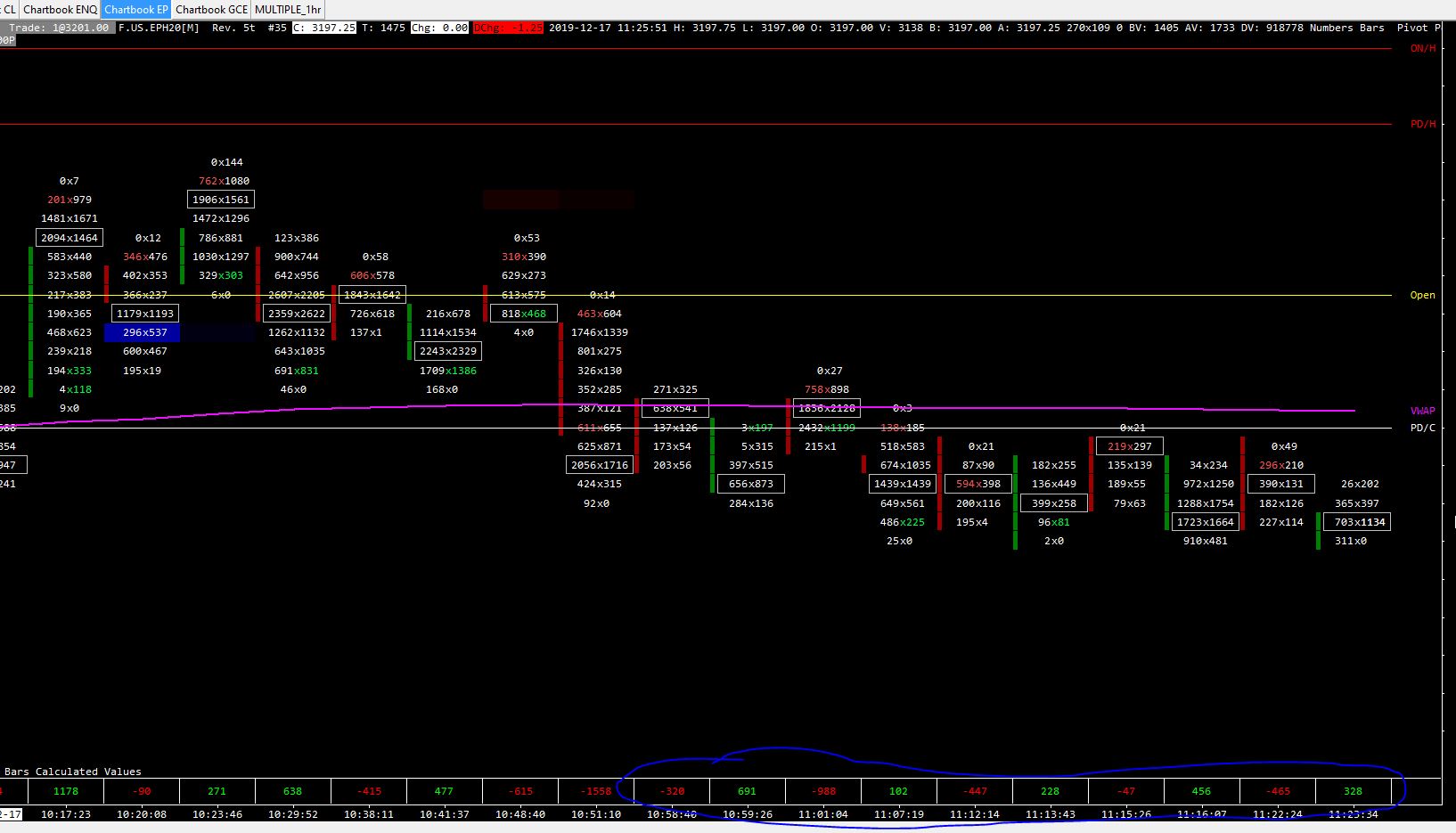Select the 'Rev. 5t' bar period text
This screenshot has height=833, width=1456.
(x=233, y=28)
